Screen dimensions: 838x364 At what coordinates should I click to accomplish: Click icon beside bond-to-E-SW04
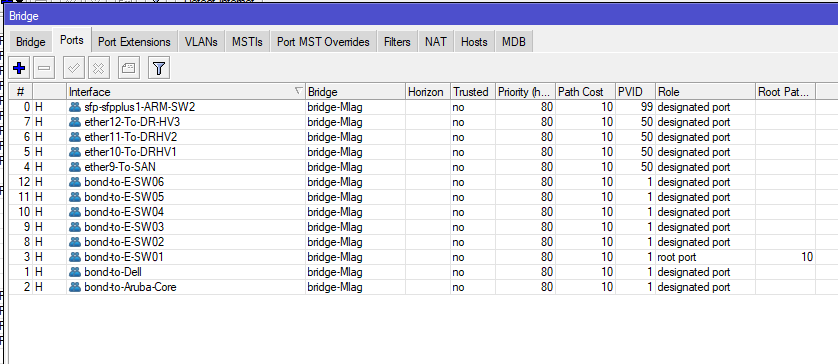click(75, 212)
